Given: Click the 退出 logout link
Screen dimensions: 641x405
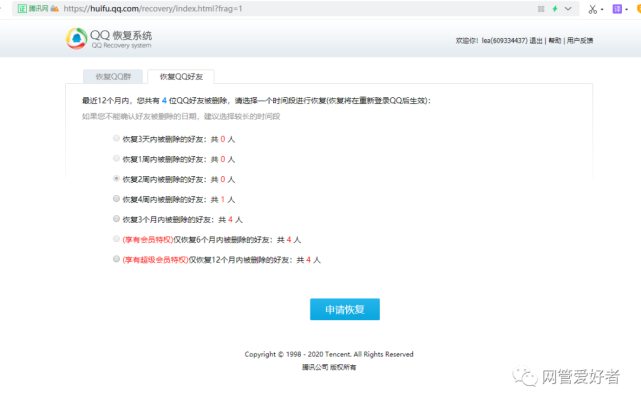Looking at the screenshot, I should (x=536, y=40).
